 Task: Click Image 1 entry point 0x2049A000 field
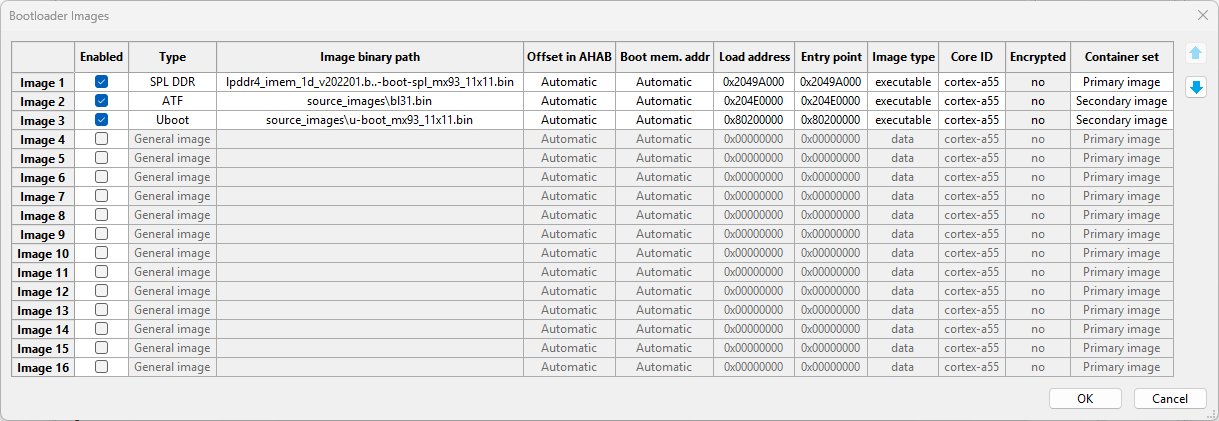830,82
